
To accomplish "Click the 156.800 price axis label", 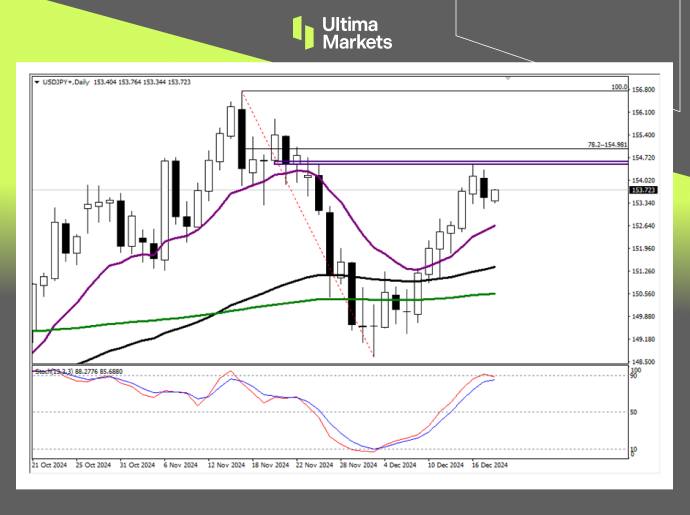I will 644,89.
